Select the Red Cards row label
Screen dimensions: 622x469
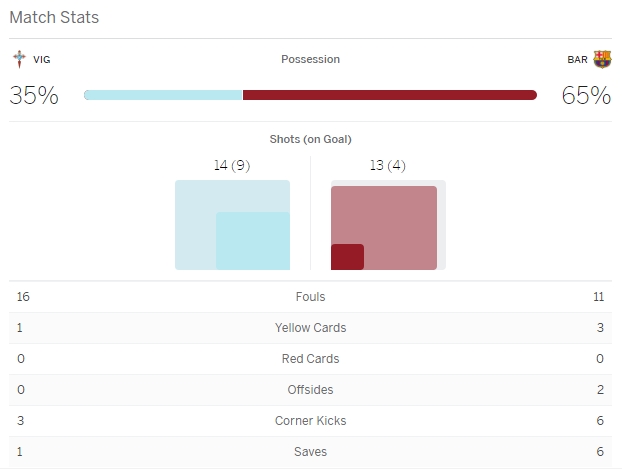311,359
